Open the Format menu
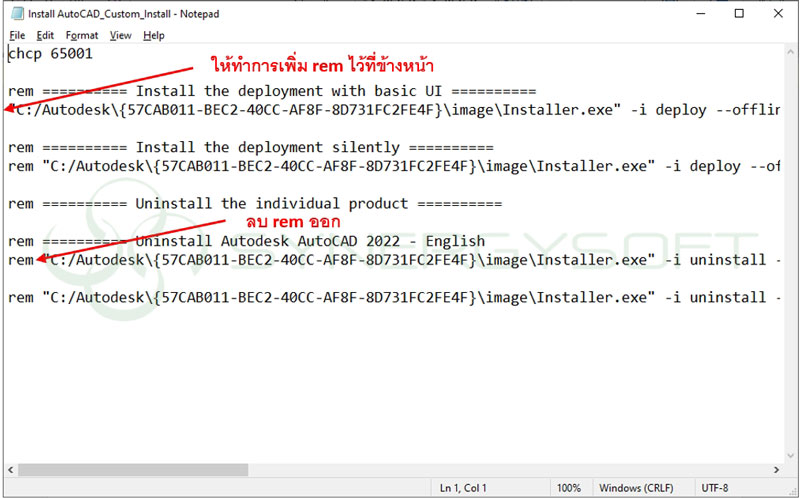800x498 pixels. click(x=82, y=35)
